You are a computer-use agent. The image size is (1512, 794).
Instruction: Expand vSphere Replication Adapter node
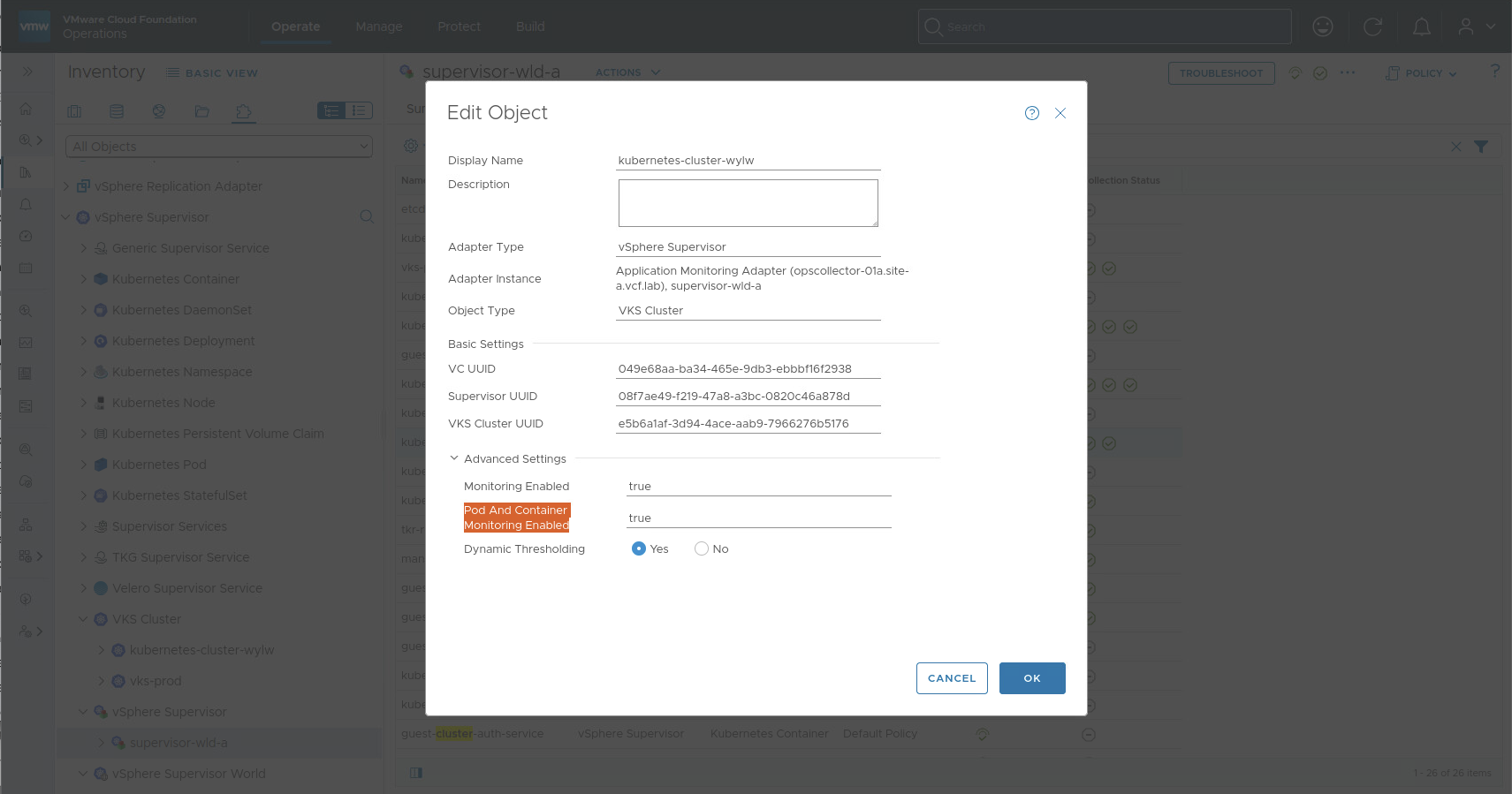[x=66, y=186]
